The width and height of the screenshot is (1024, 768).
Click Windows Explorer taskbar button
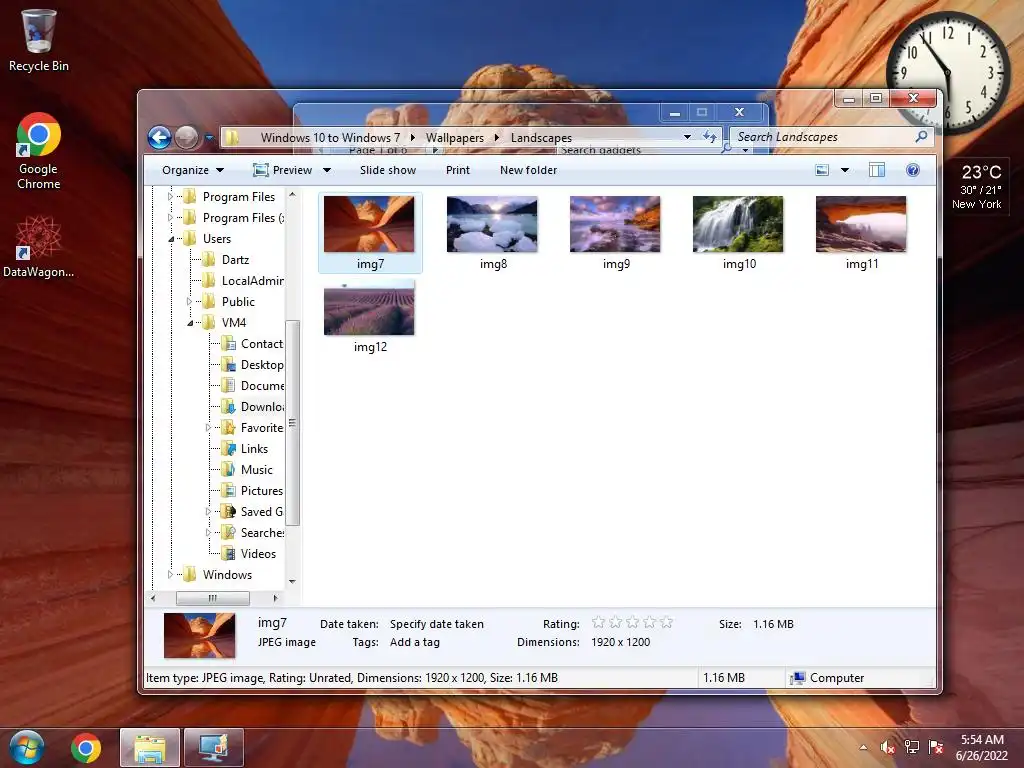[x=150, y=748]
